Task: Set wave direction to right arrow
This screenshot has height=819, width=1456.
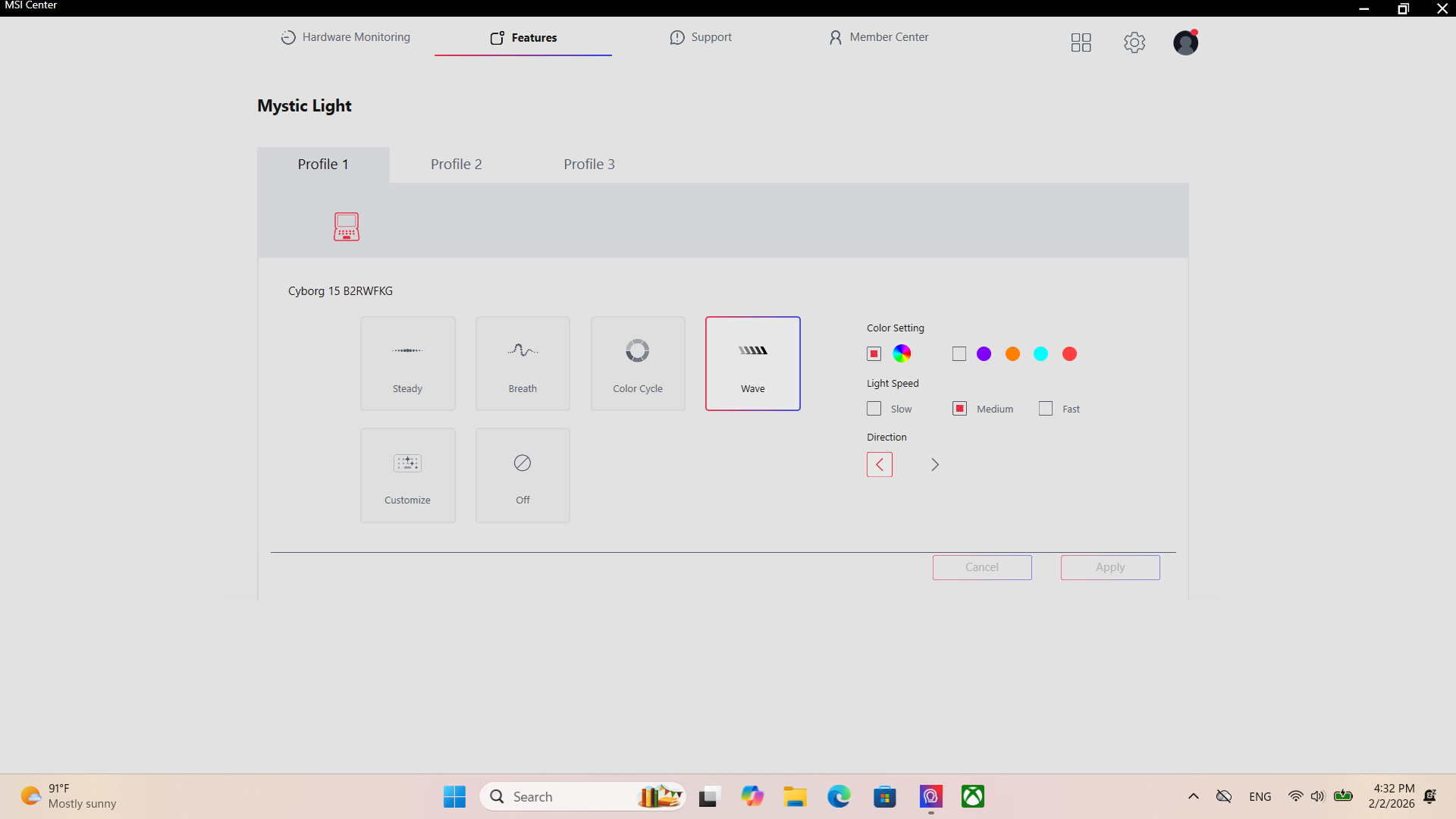Action: (x=935, y=464)
